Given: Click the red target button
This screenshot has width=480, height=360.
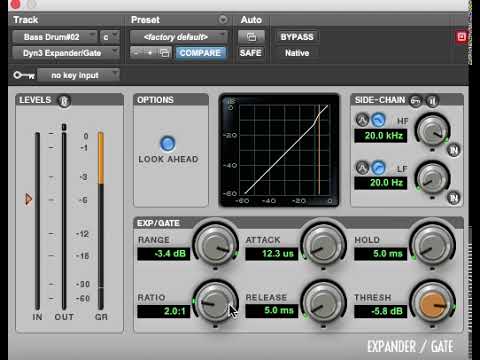Looking at the screenshot, I should [x=461, y=37].
